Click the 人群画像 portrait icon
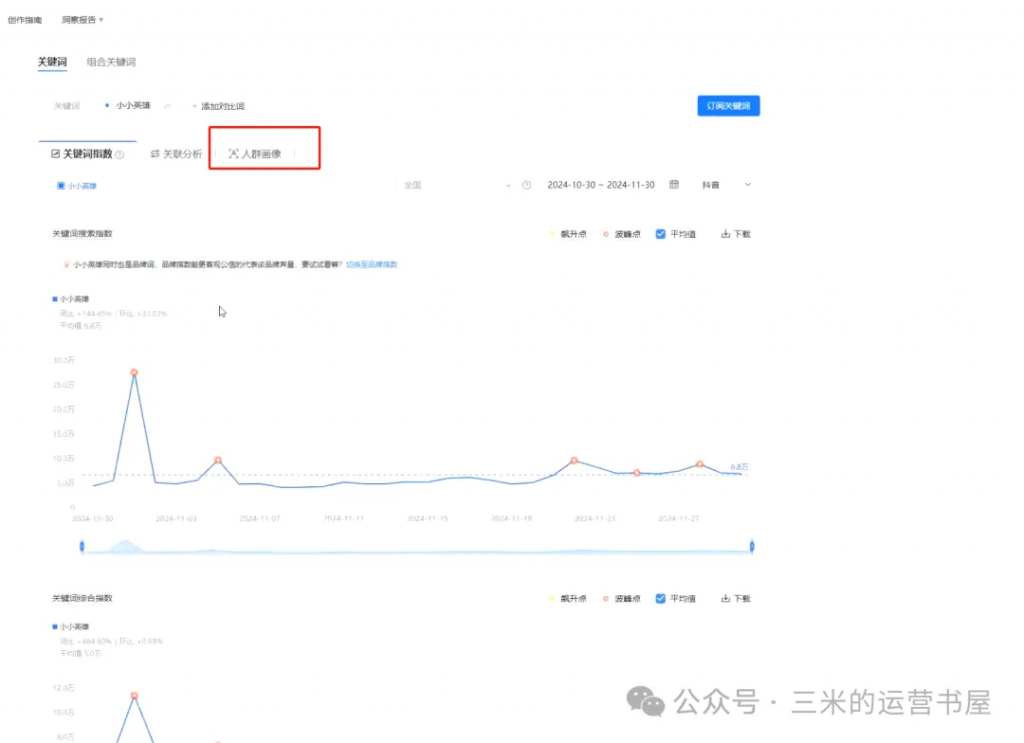This screenshot has width=1024, height=743. 233,154
